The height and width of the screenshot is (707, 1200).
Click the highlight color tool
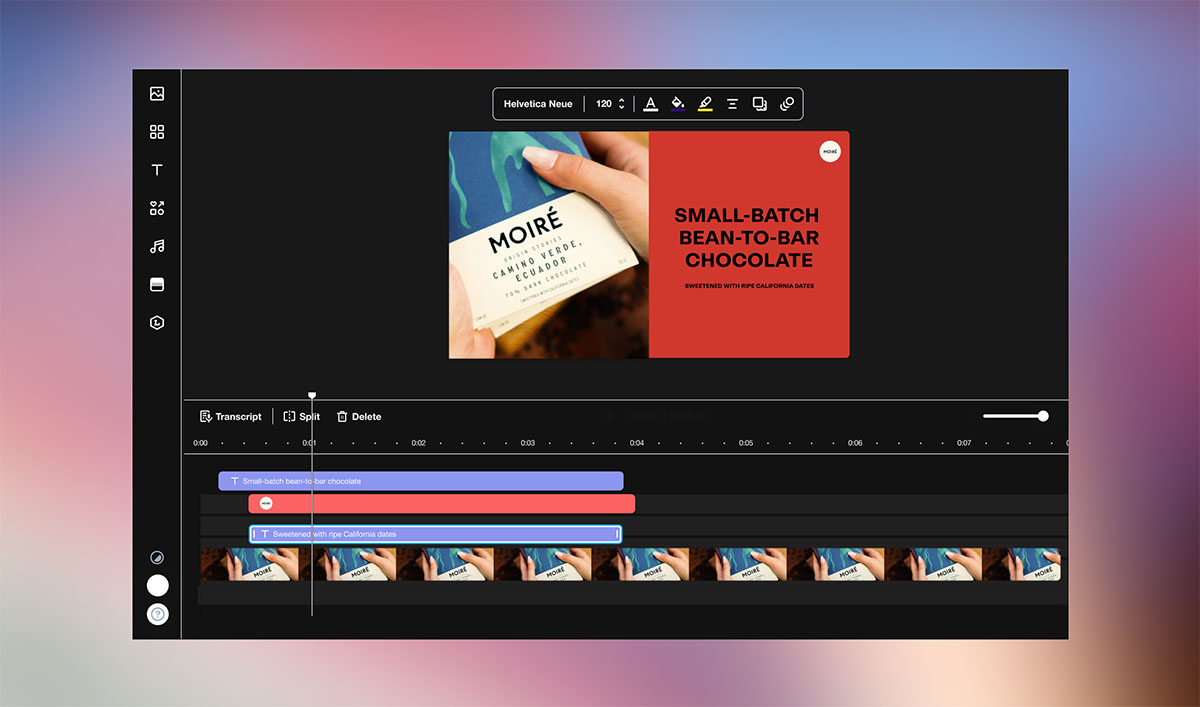click(705, 103)
